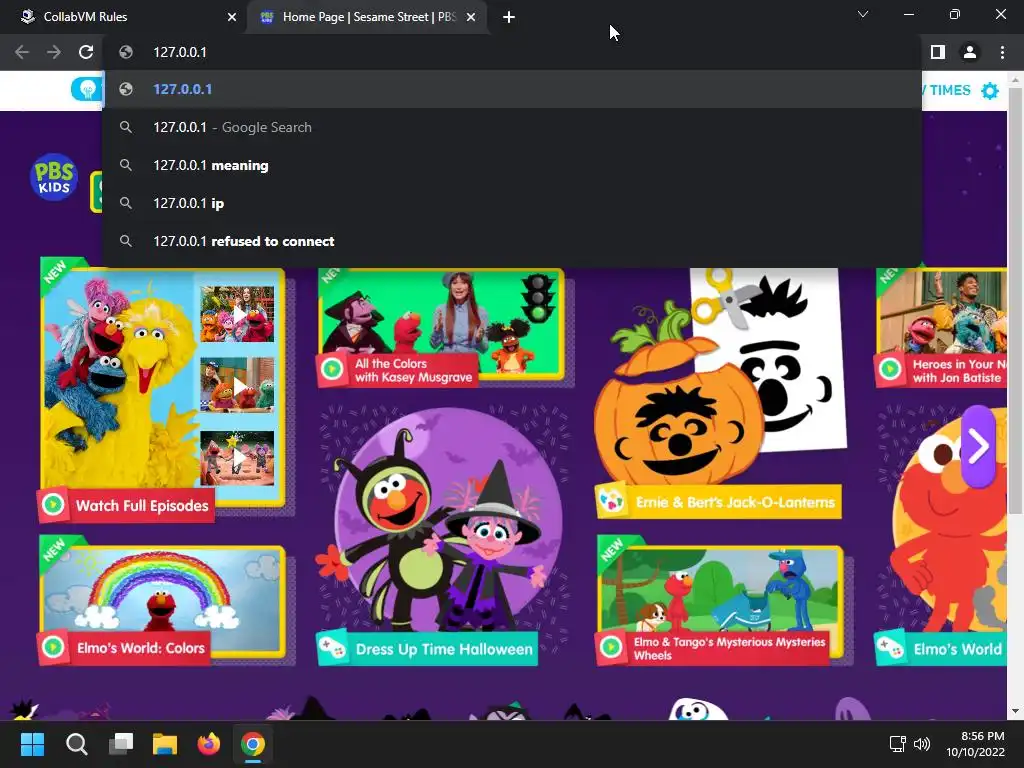Click craft icon on Jack-O-Lanterns label
This screenshot has height=768, width=1024.
[x=612, y=502]
